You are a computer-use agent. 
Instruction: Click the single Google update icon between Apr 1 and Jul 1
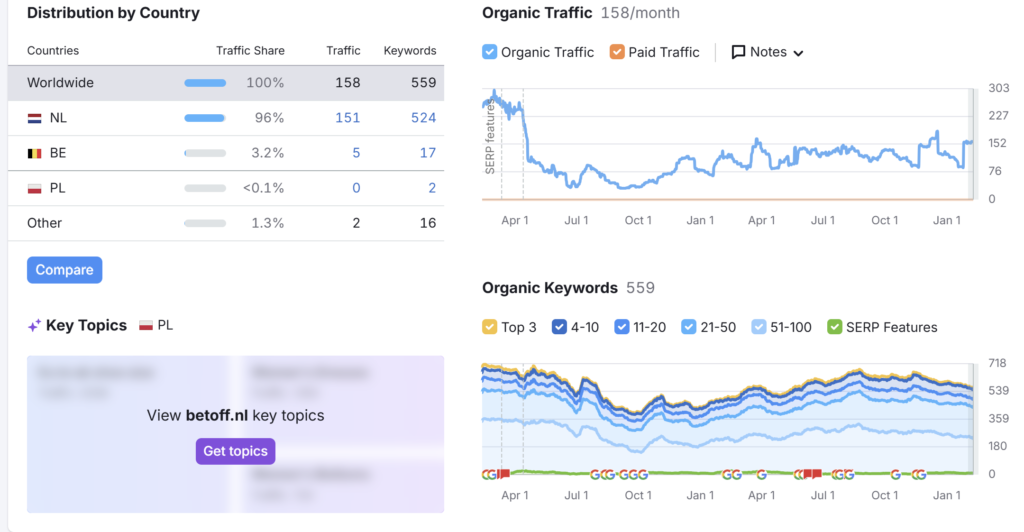(x=761, y=474)
